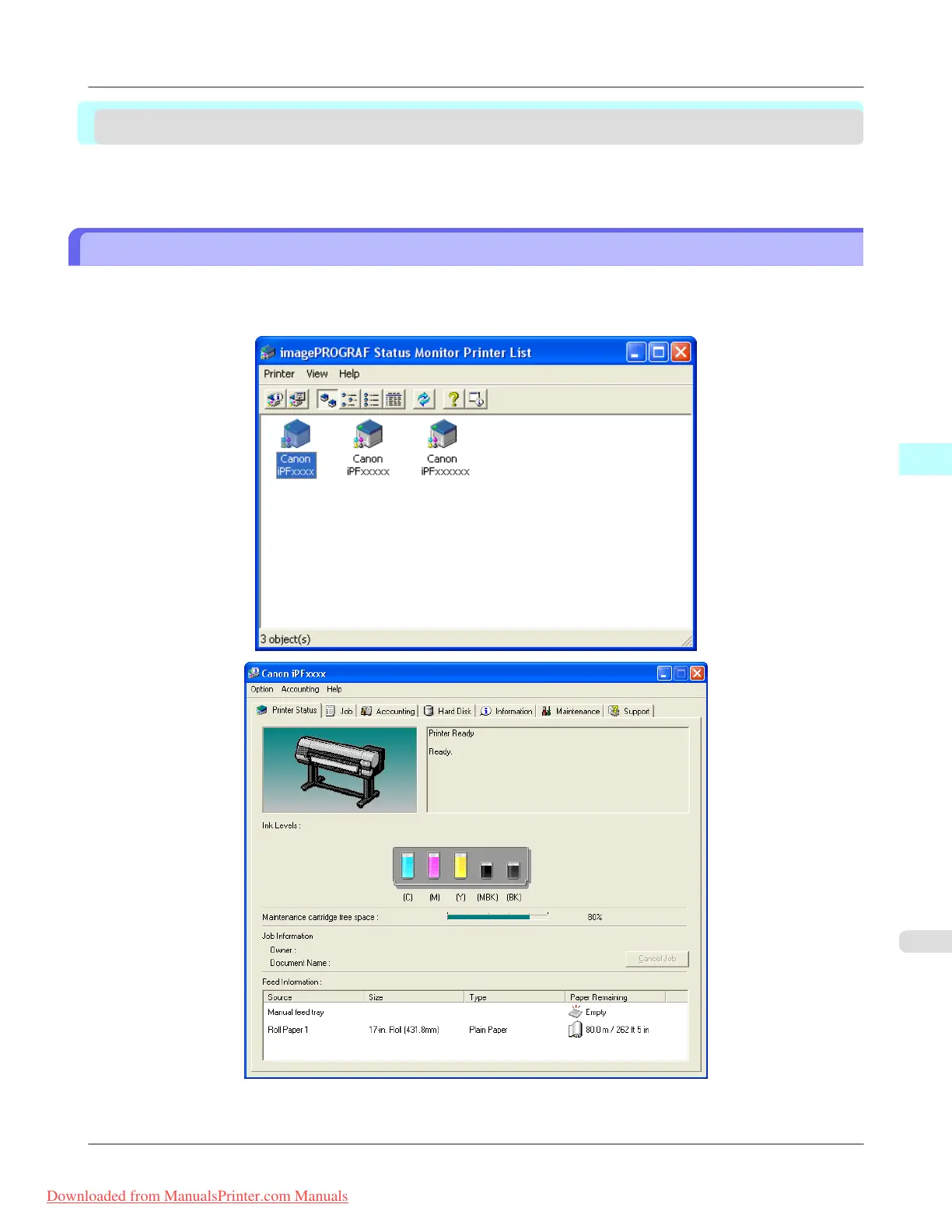This screenshot has height=1232, width=952.
Task: Click the Paper Remaining column header
Action: [x=615, y=996]
